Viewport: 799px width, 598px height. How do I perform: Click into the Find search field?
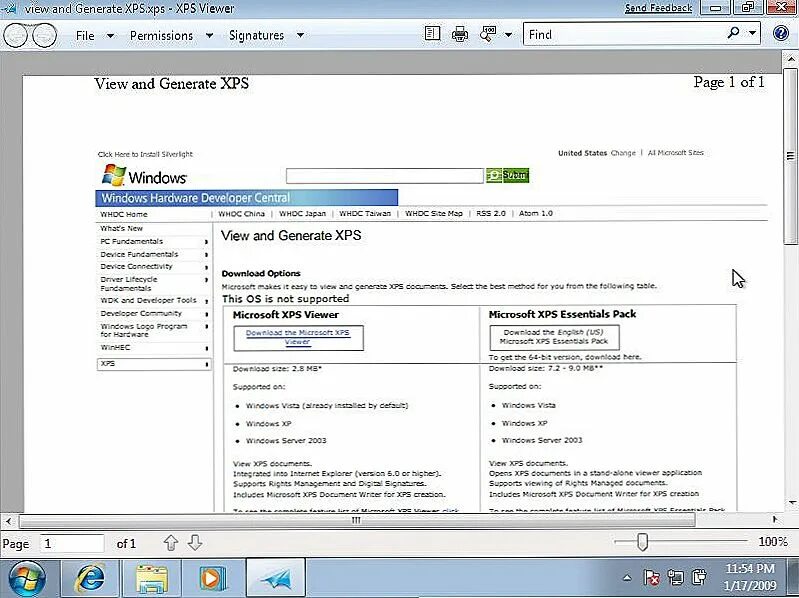click(x=624, y=34)
